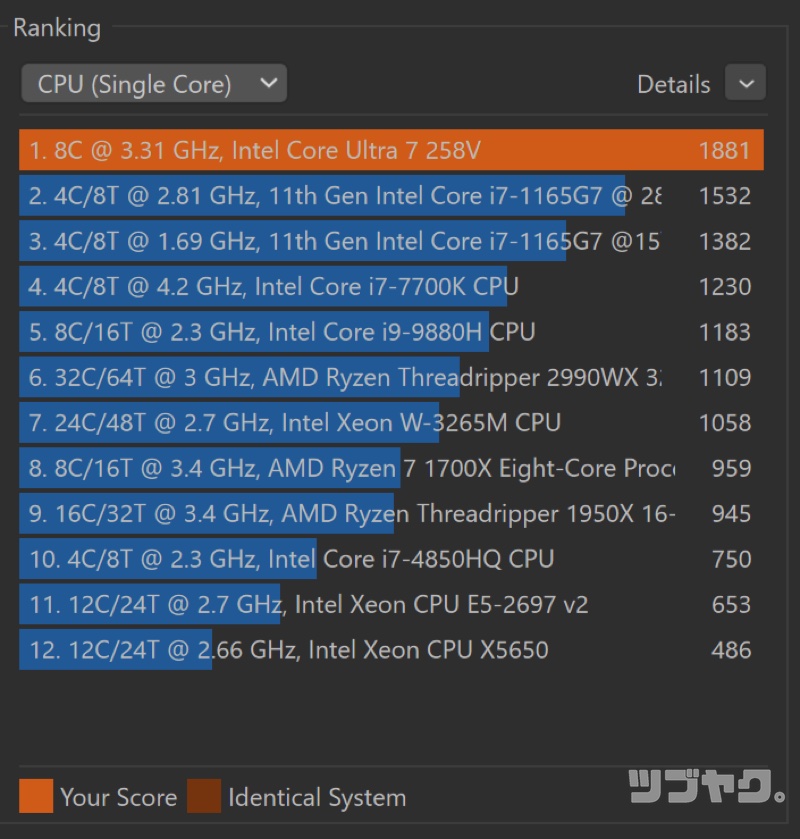Click the Your Score orange legend swatch
This screenshot has width=800, height=839.
[36, 796]
